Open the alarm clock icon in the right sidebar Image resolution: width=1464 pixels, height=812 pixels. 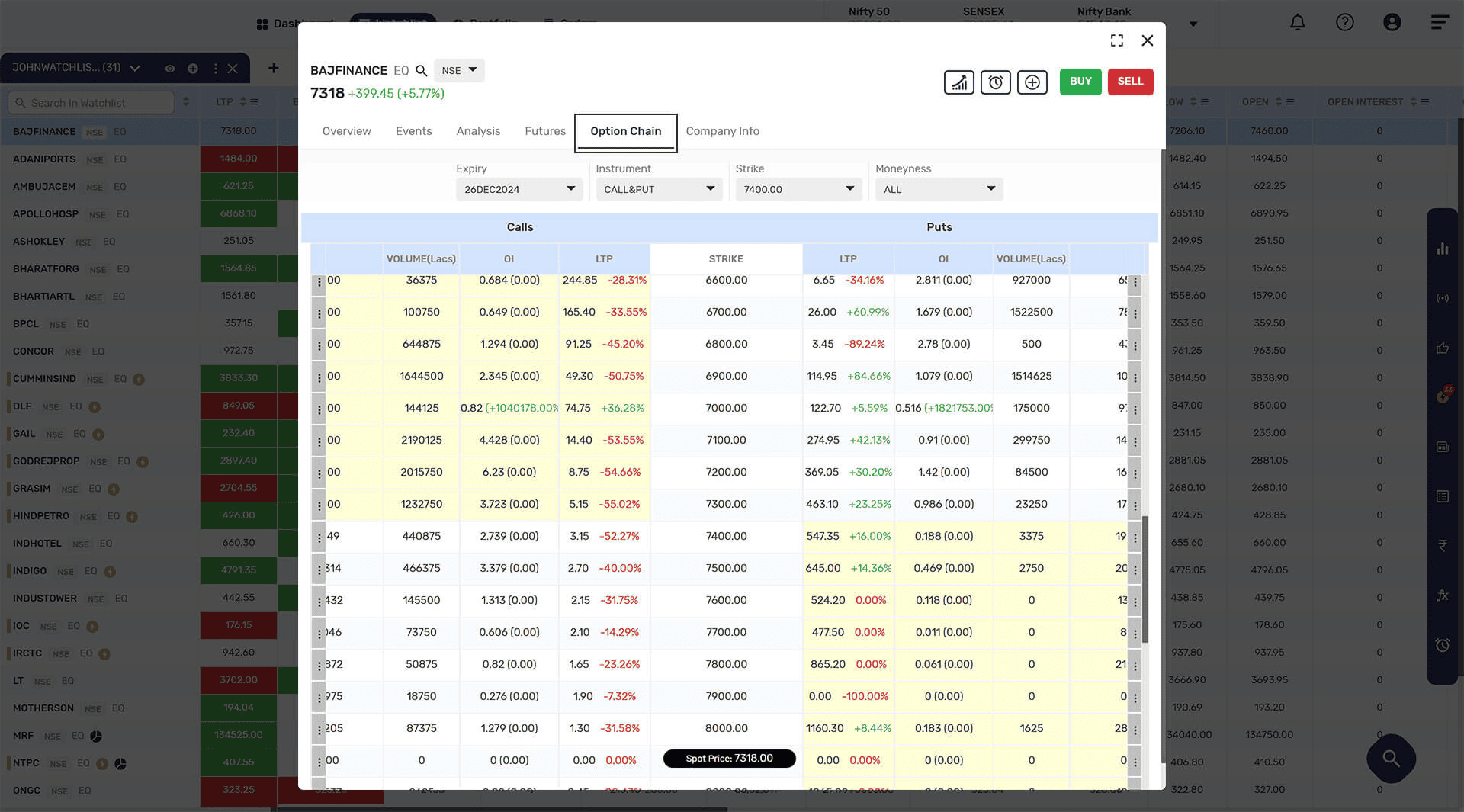tap(1443, 645)
